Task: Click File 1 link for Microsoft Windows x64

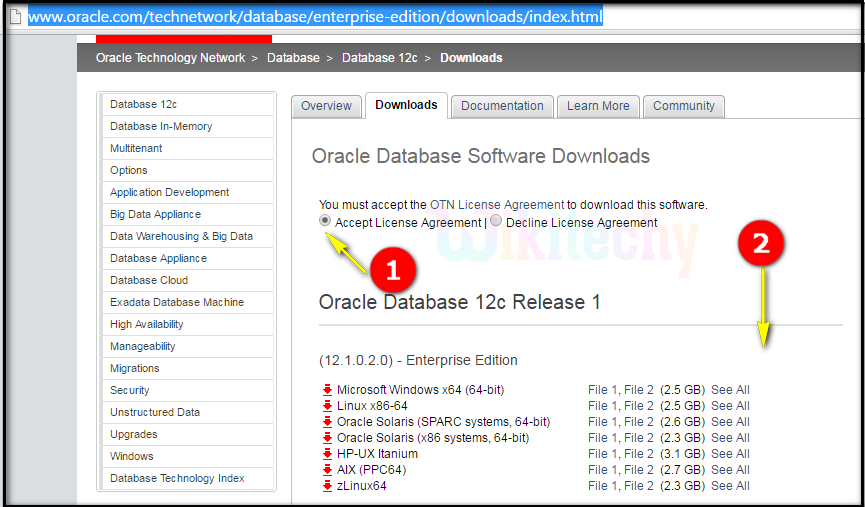Action: tap(603, 390)
